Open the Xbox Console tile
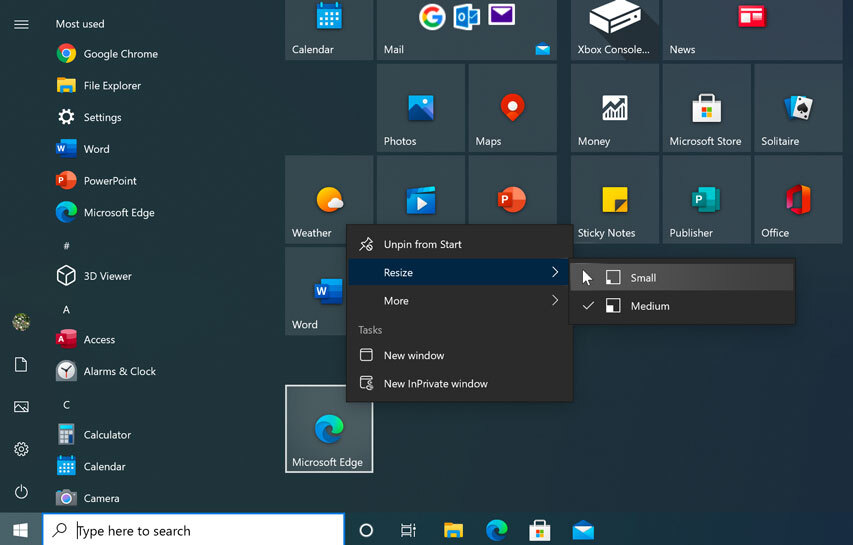The width and height of the screenshot is (853, 545). [615, 30]
